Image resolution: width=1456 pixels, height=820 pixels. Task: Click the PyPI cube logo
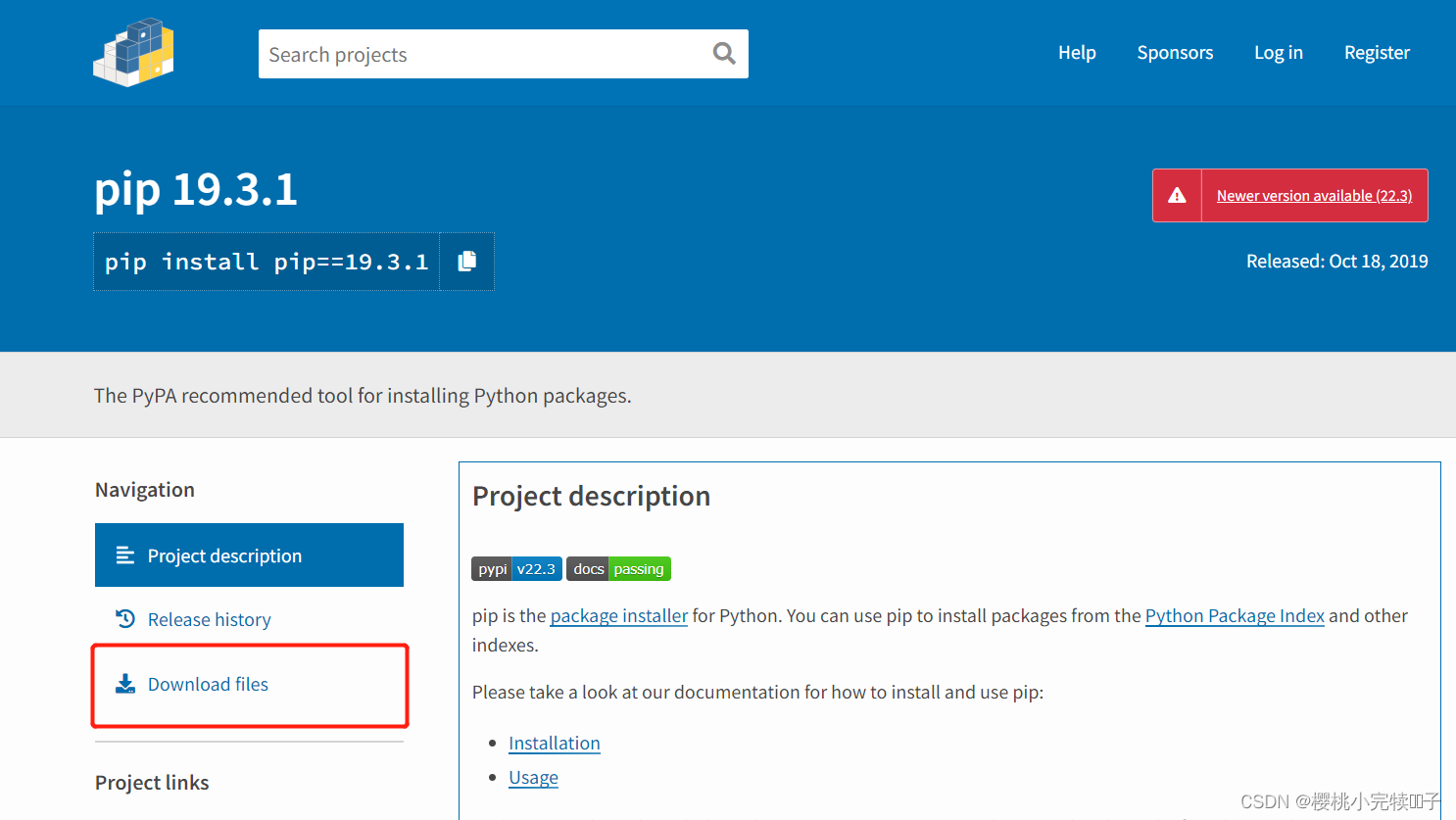[x=133, y=53]
